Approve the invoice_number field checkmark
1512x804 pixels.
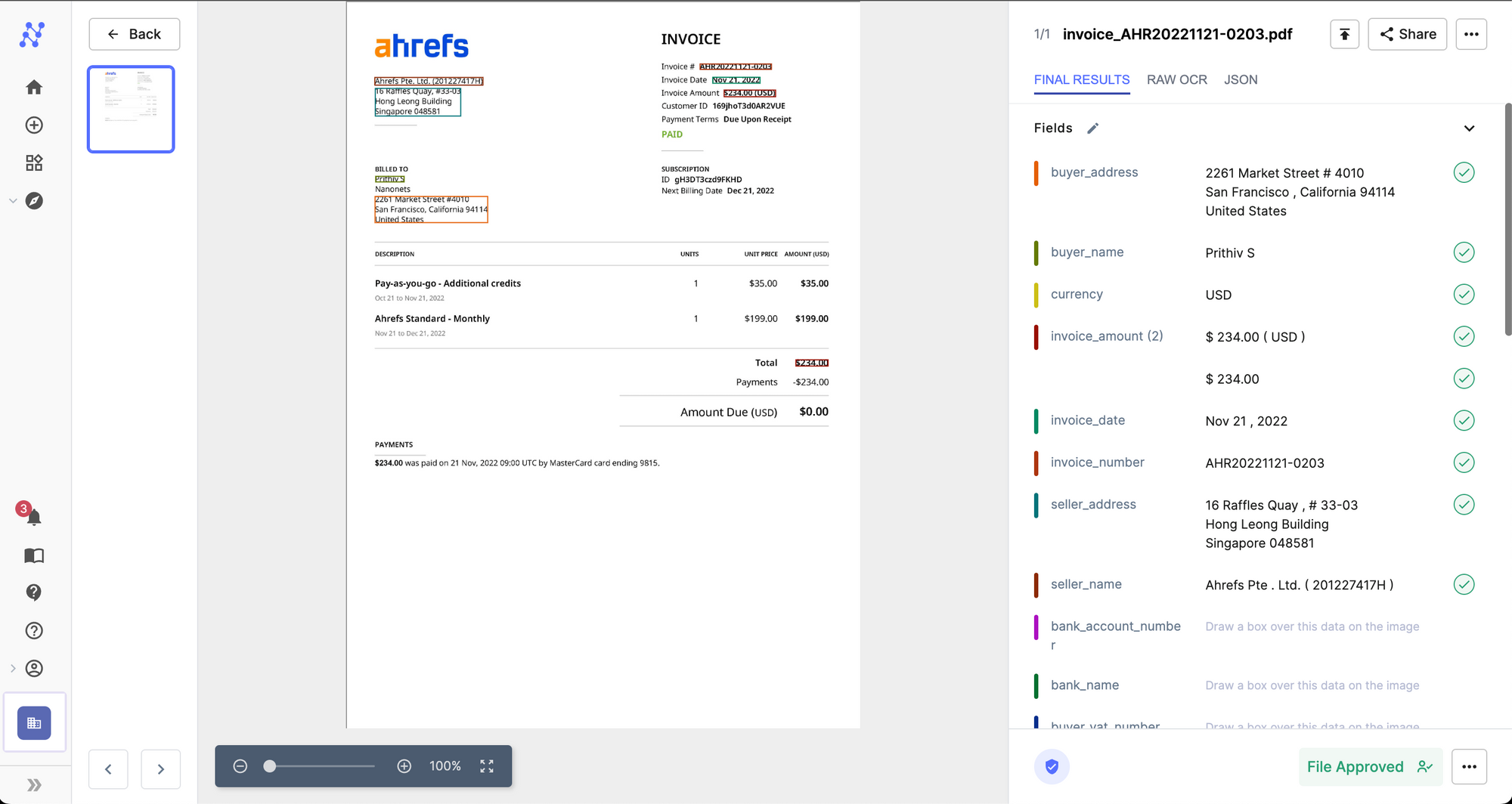pos(1464,462)
